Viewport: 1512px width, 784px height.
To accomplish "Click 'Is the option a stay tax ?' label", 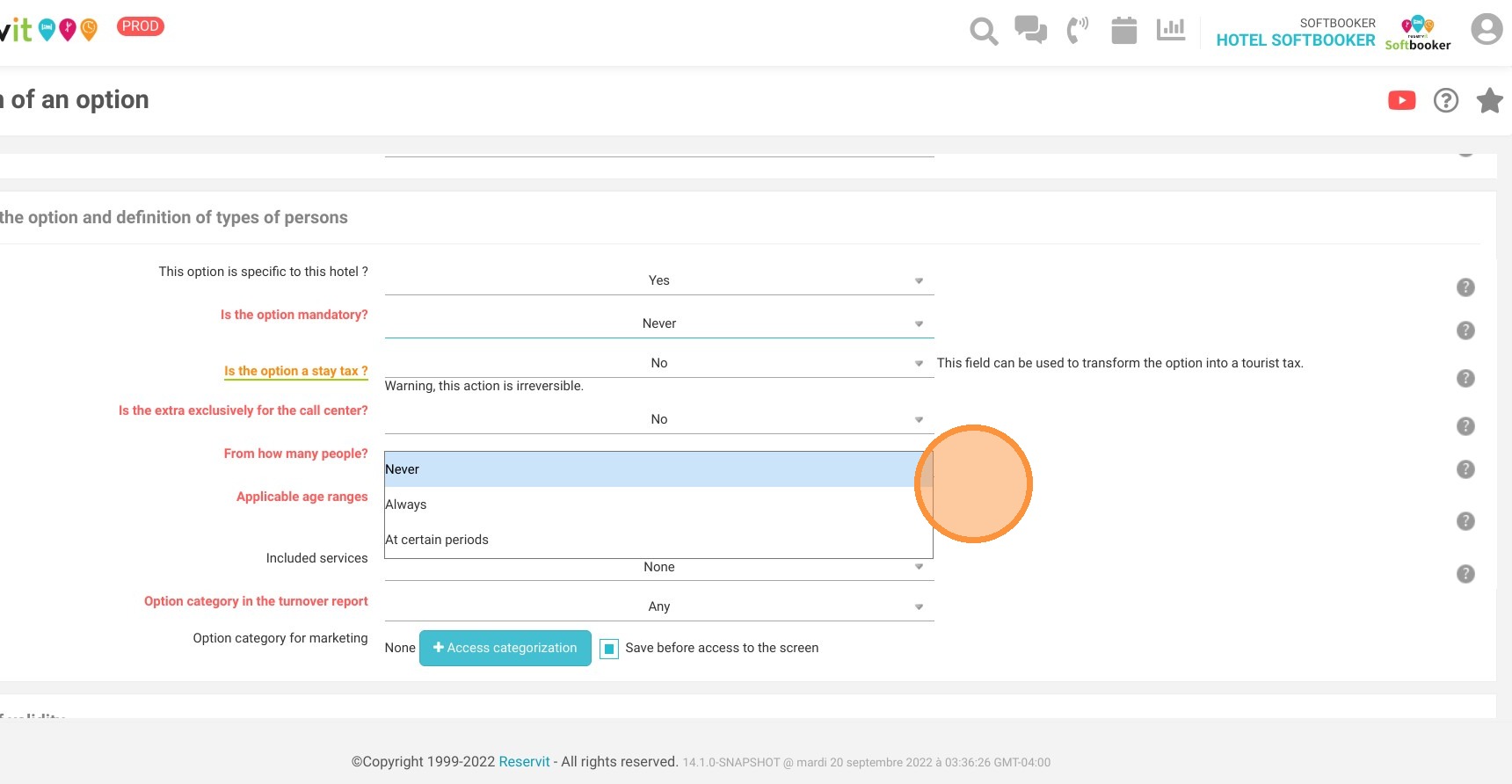I will [295, 371].
